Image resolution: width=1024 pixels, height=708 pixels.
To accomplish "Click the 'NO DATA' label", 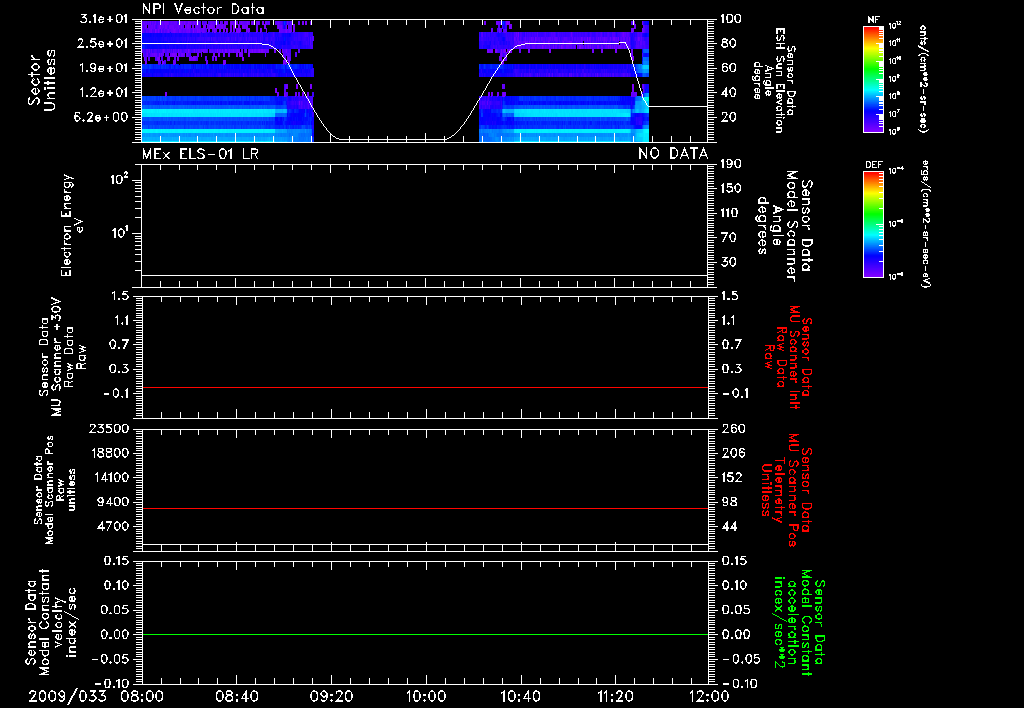I will (673, 154).
